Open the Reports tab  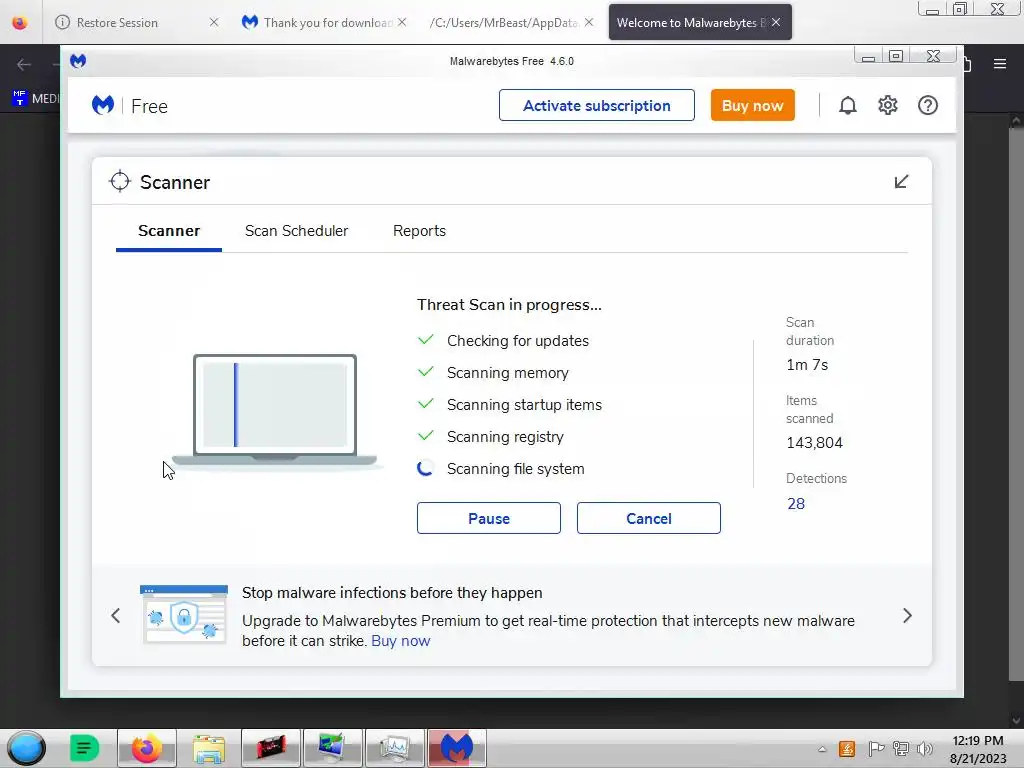tap(419, 231)
